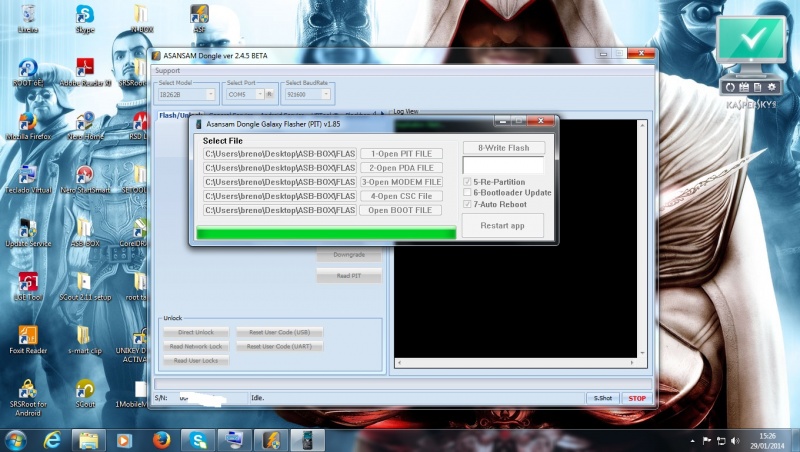The width and height of the screenshot is (800, 452).
Task: Show hidden system tray icons arrow
Action: tap(692, 441)
